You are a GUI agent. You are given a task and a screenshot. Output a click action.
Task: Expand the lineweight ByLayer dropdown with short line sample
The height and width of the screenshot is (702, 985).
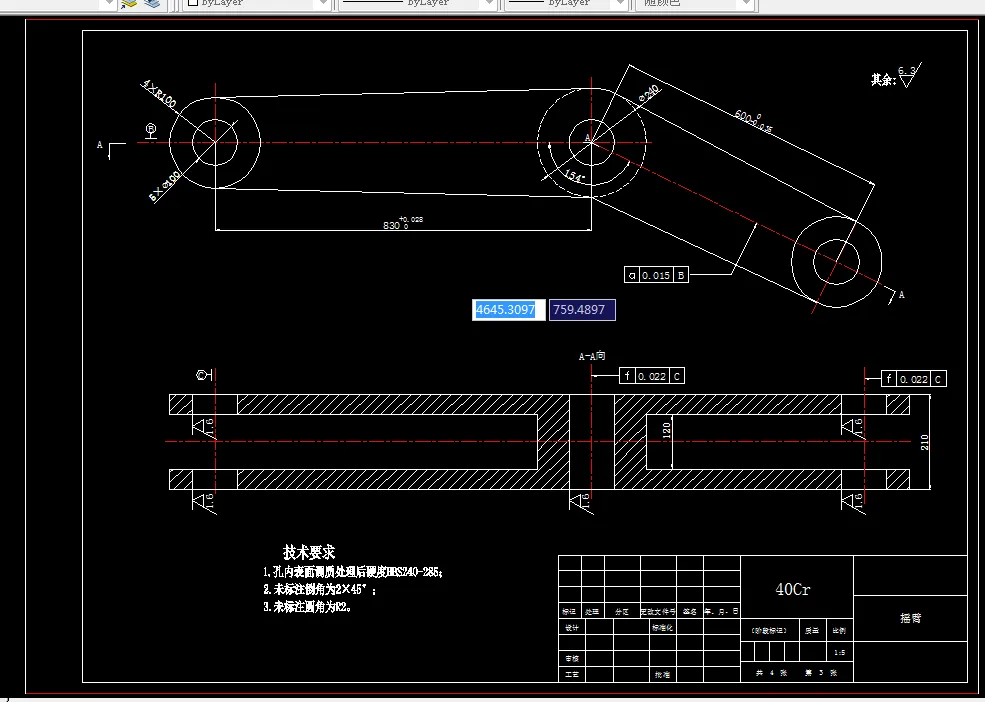[621, 3]
